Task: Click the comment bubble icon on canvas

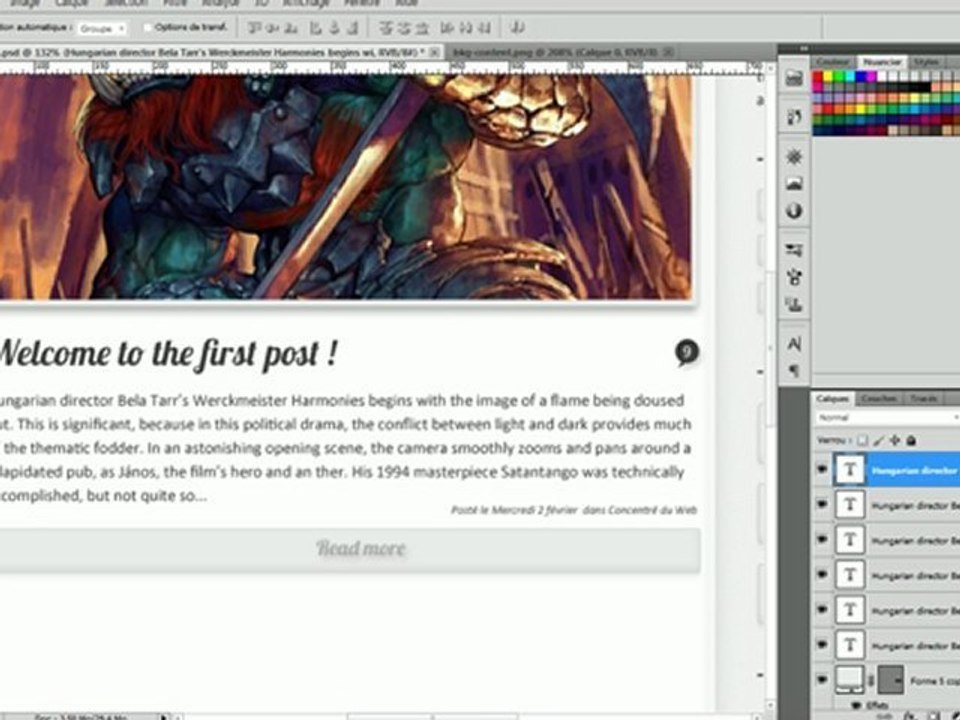Action: click(x=687, y=353)
